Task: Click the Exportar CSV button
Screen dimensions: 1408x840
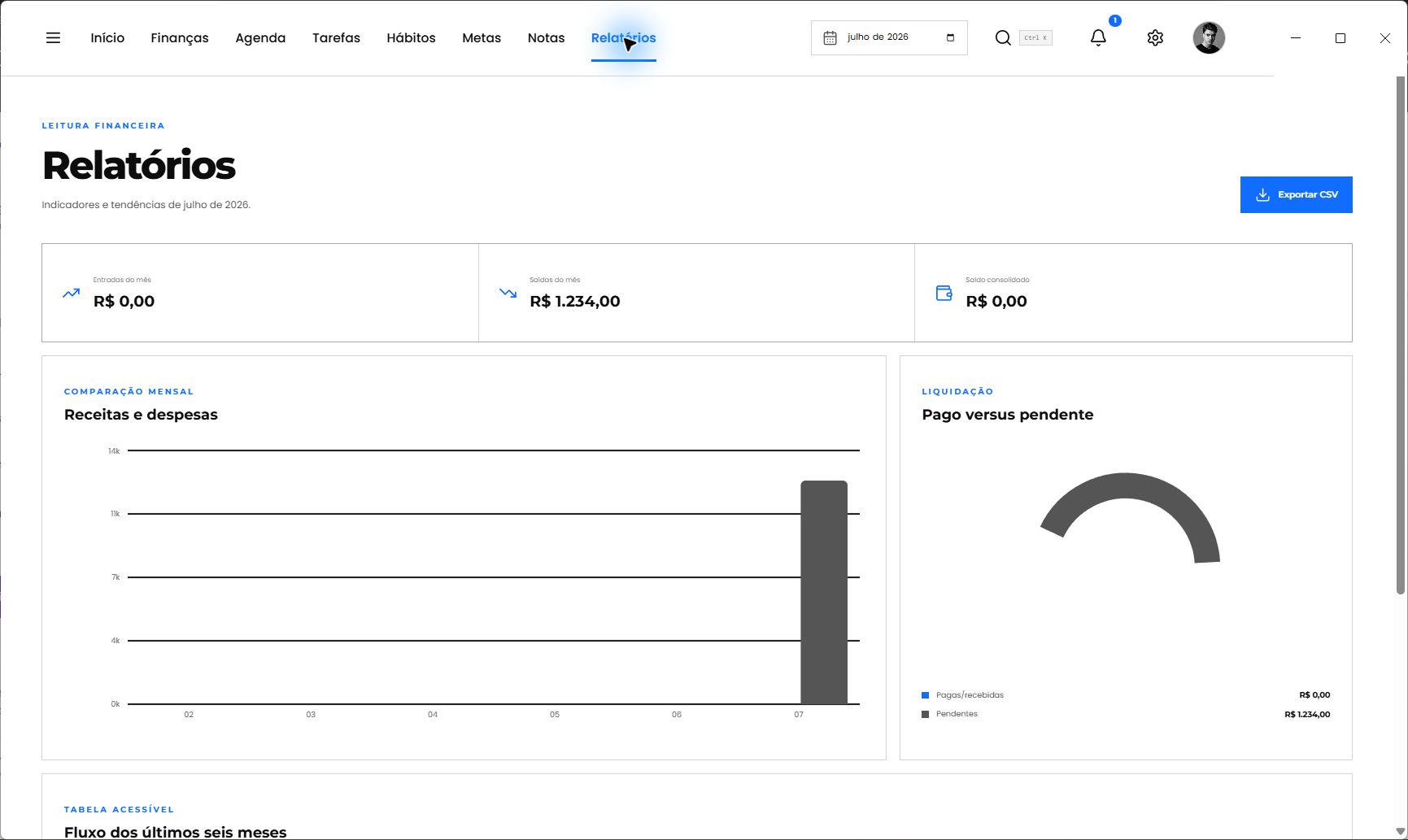Action: (x=1296, y=195)
